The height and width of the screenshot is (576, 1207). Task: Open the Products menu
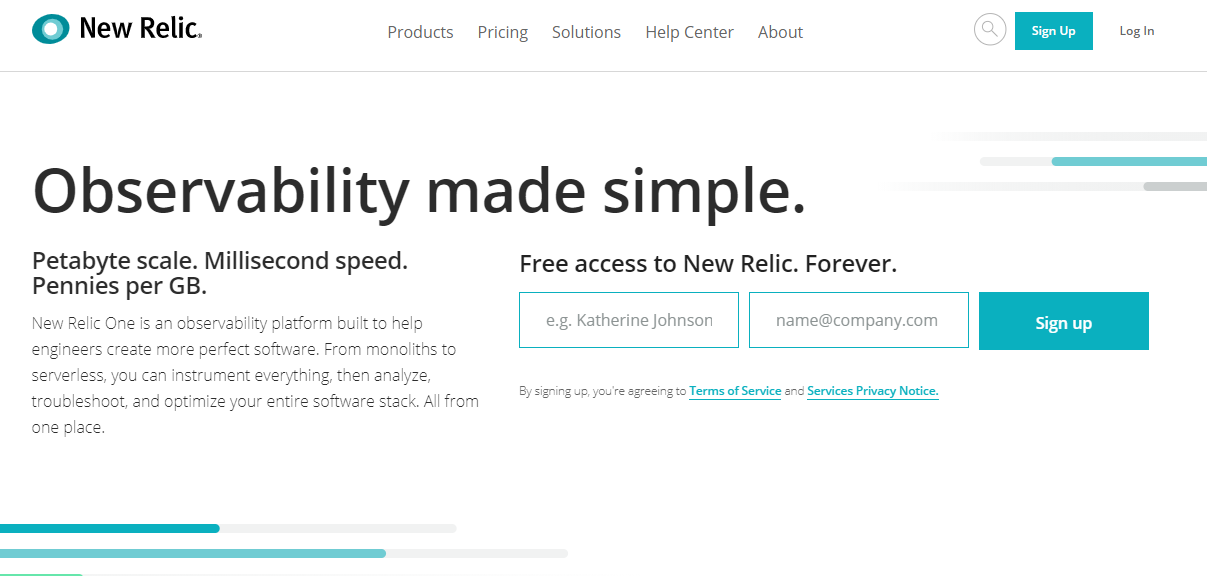pos(420,32)
